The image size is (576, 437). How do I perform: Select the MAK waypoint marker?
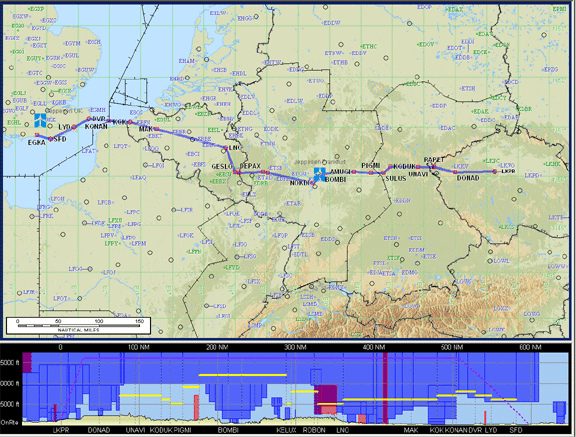[x=156, y=129]
